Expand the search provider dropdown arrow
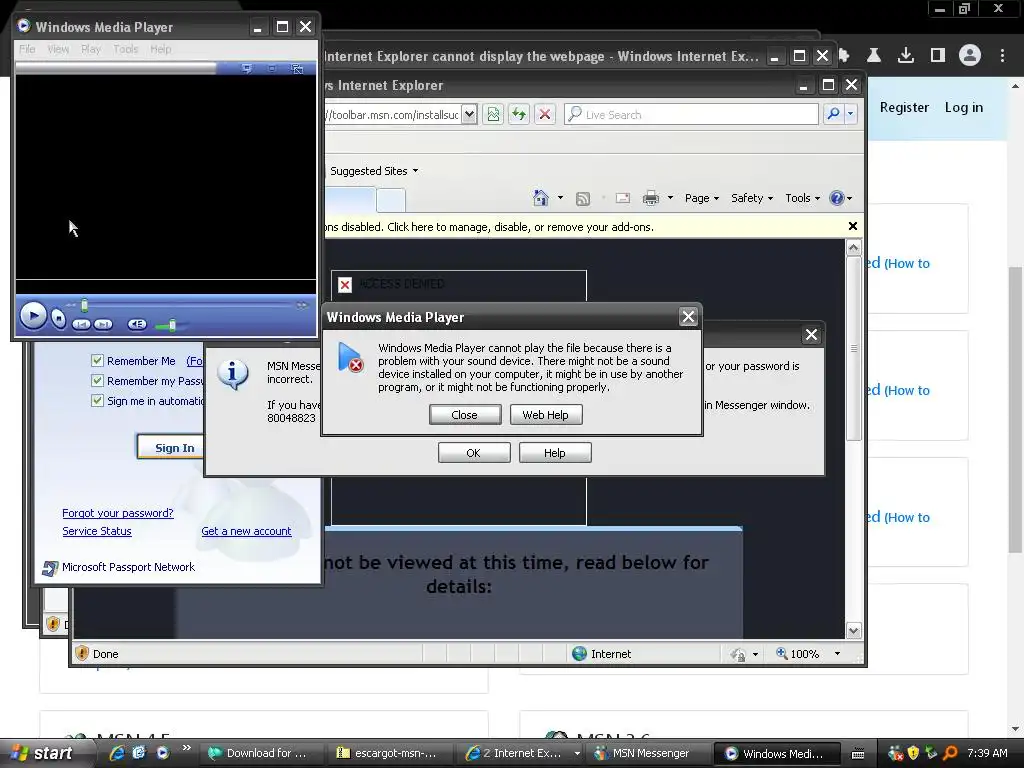 (x=850, y=114)
